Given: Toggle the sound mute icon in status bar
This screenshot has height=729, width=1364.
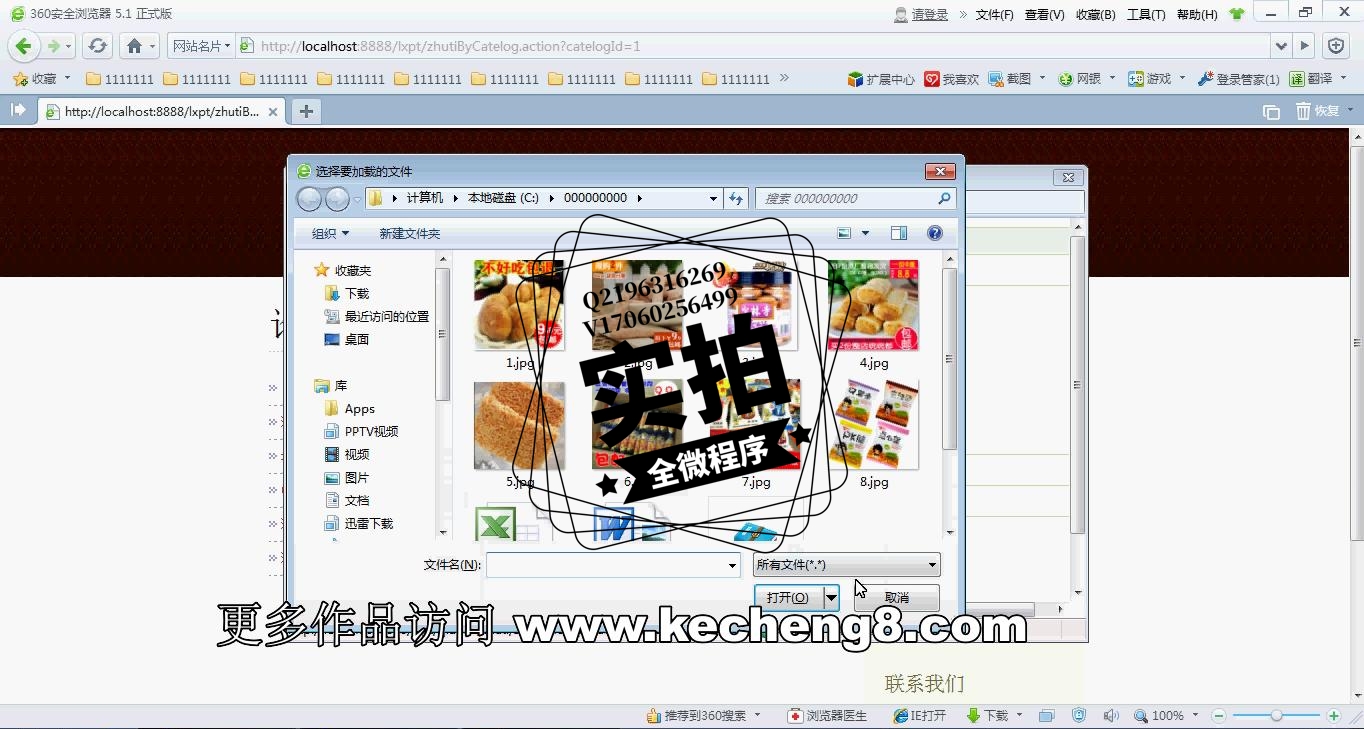Looking at the screenshot, I should 1110,716.
